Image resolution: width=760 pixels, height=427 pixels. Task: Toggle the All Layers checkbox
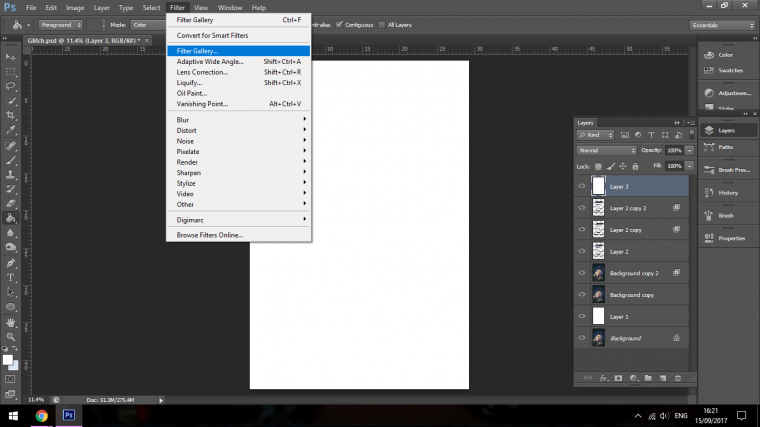coord(382,25)
